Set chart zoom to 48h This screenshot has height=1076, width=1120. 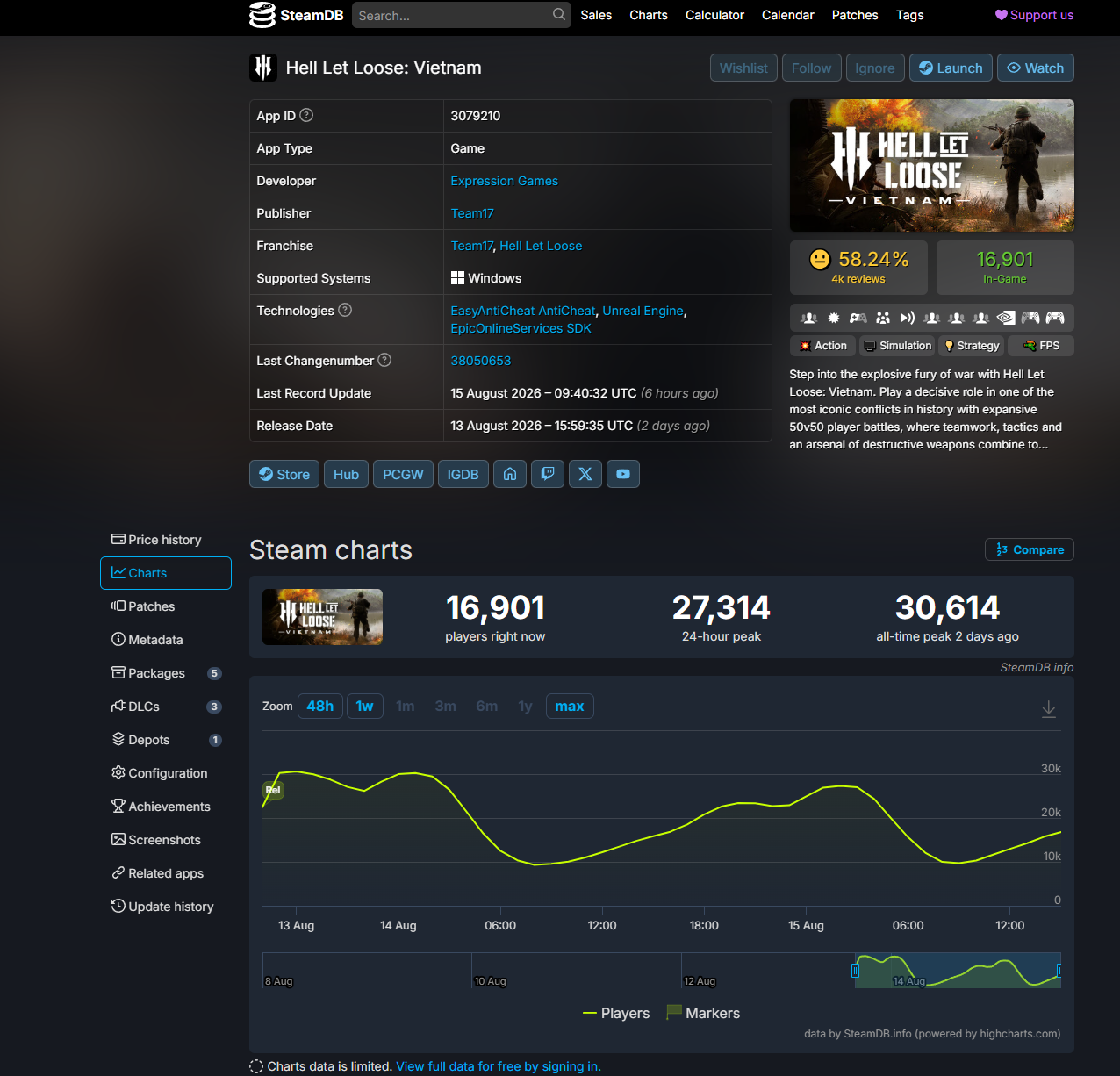click(320, 706)
